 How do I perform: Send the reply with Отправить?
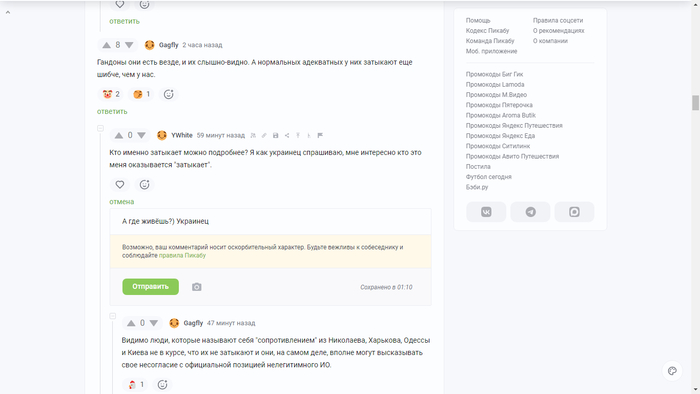click(x=150, y=286)
